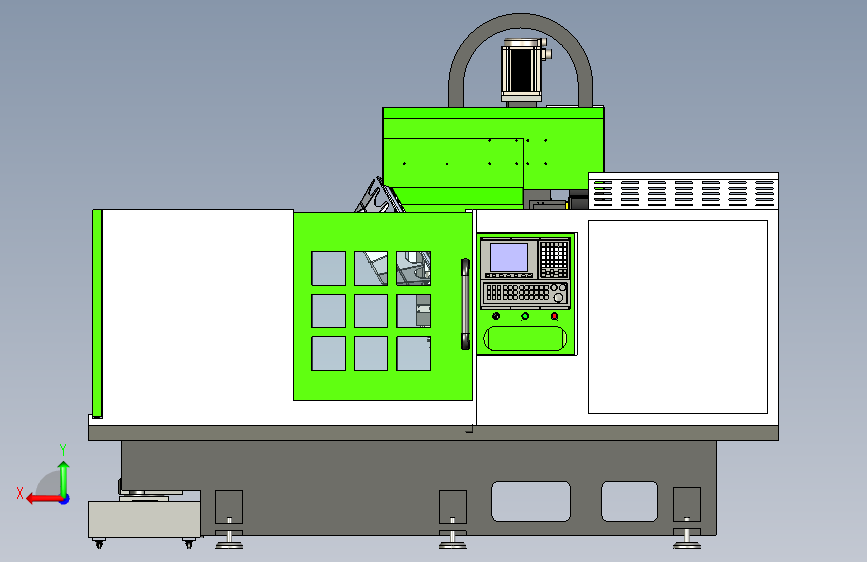Select the middle leveling foot of base
Viewport: 867px width, 562px height.
point(453,537)
